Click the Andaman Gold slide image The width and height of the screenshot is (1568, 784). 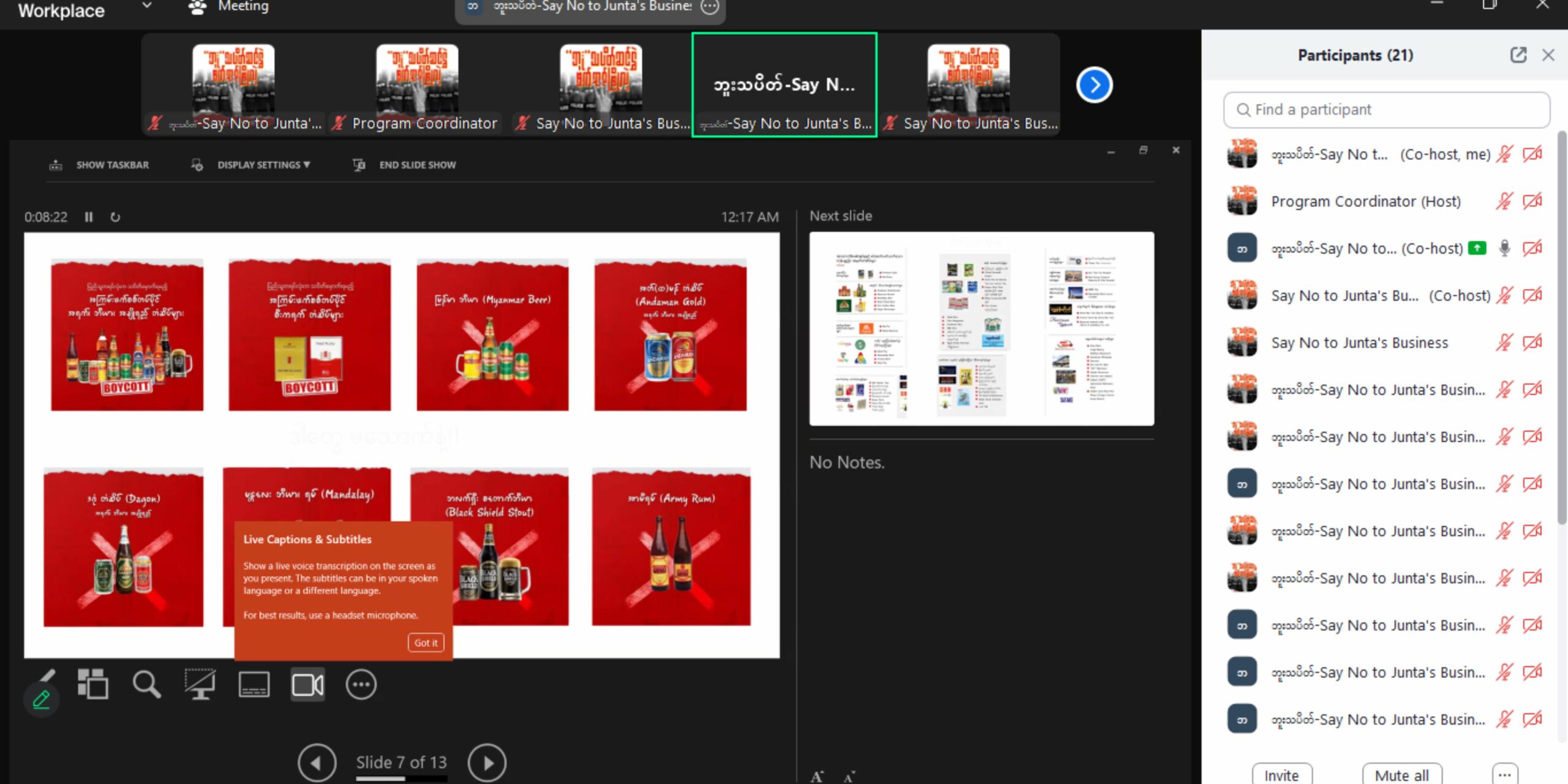click(670, 335)
